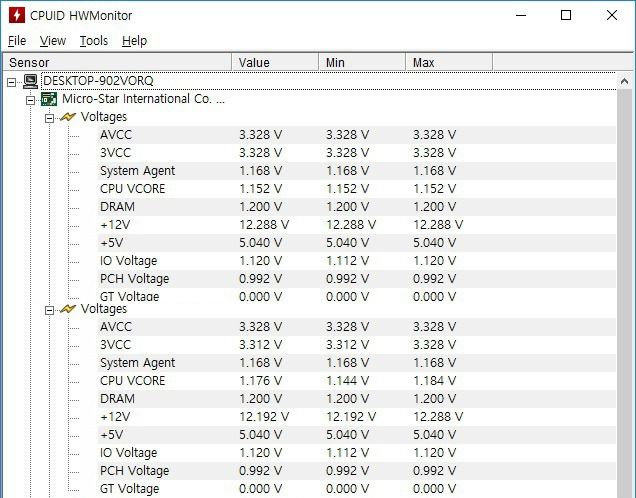The image size is (636, 498).
Task: Collapse the DESKTOP-902VORQ tree node
Action: point(12,82)
